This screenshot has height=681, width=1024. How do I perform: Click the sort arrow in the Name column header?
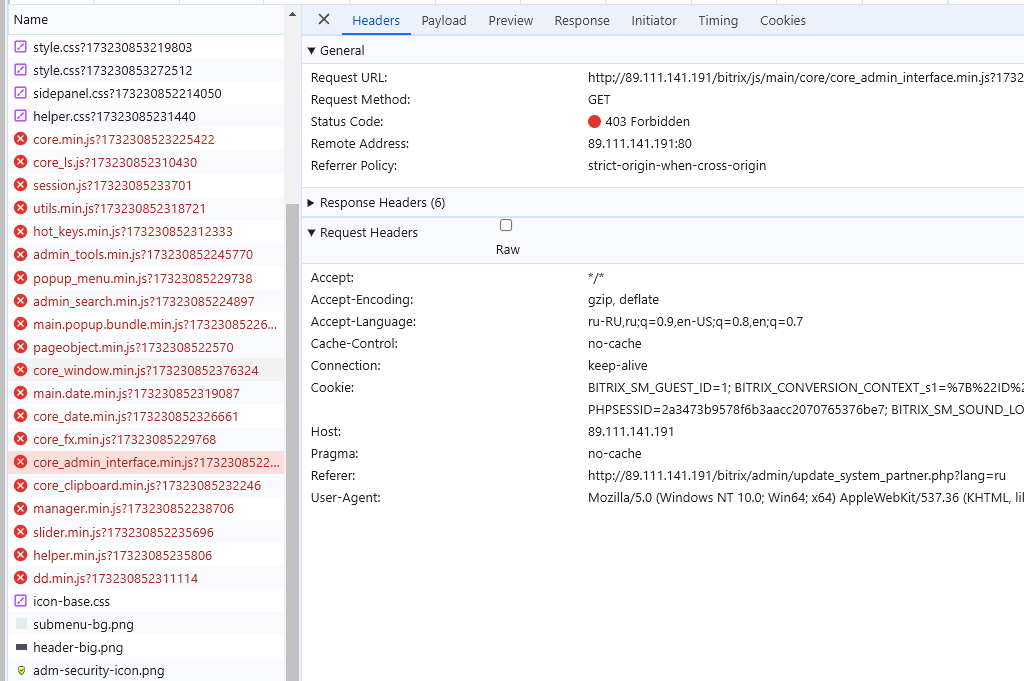292,14
